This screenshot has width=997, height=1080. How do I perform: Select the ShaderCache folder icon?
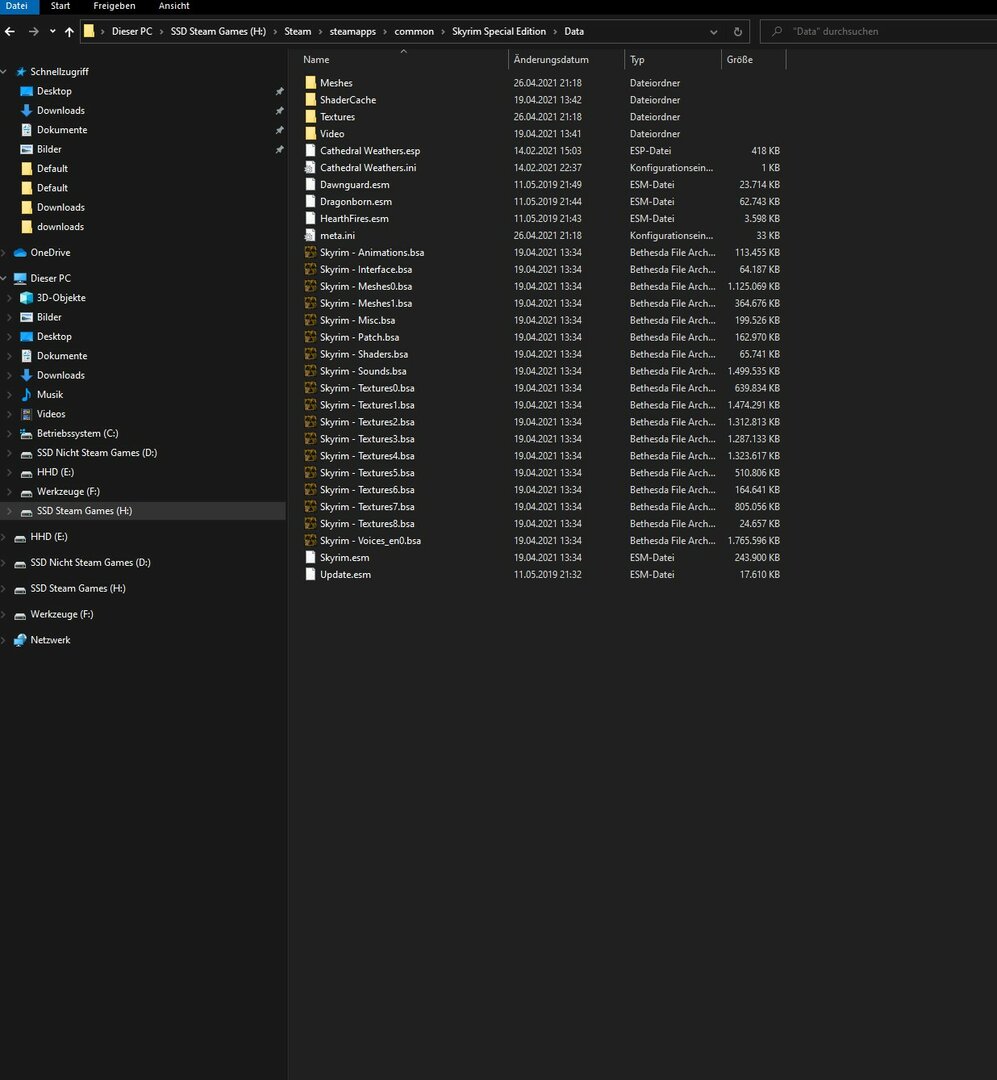tap(310, 100)
